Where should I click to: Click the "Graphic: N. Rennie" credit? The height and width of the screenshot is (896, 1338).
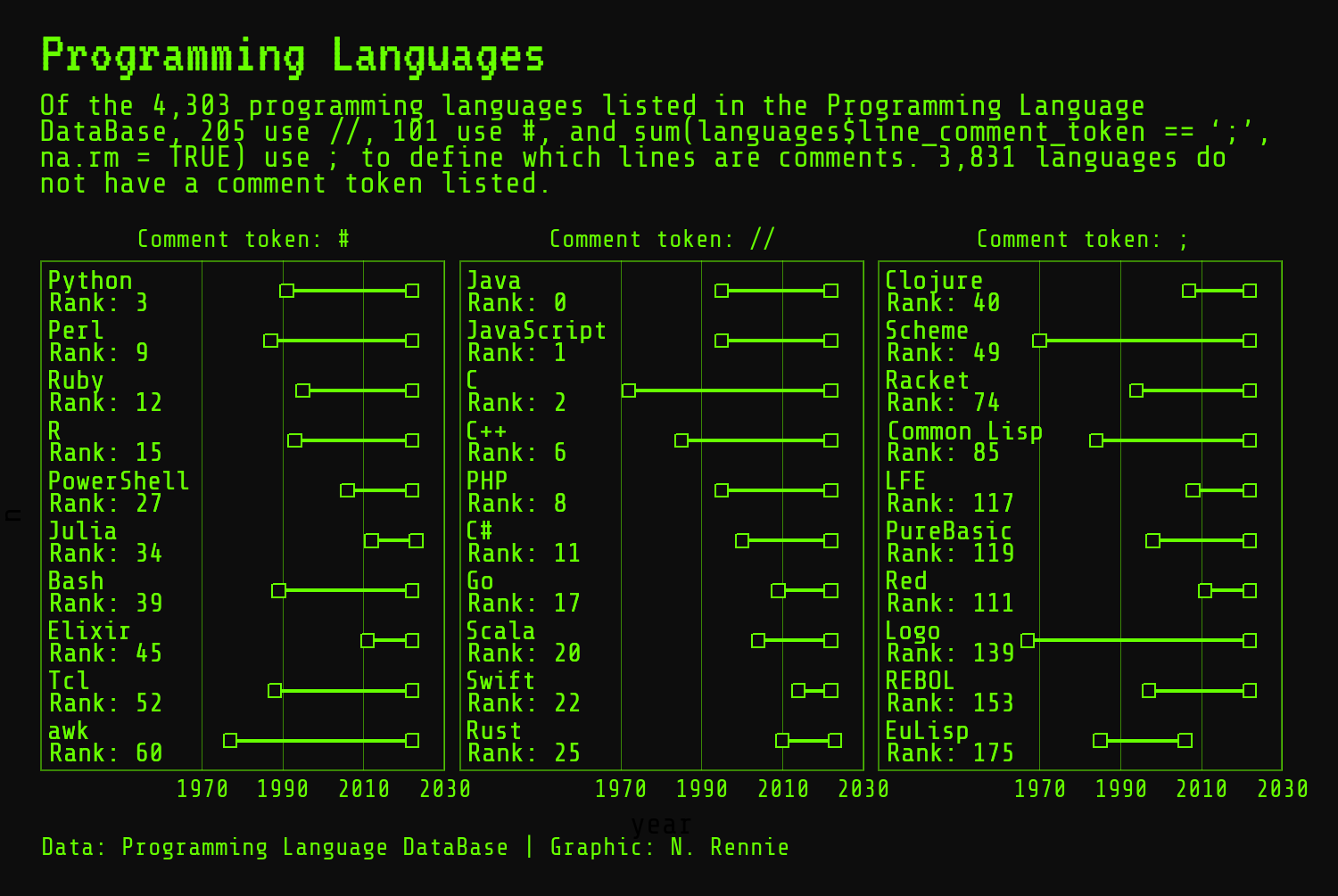(x=670, y=847)
